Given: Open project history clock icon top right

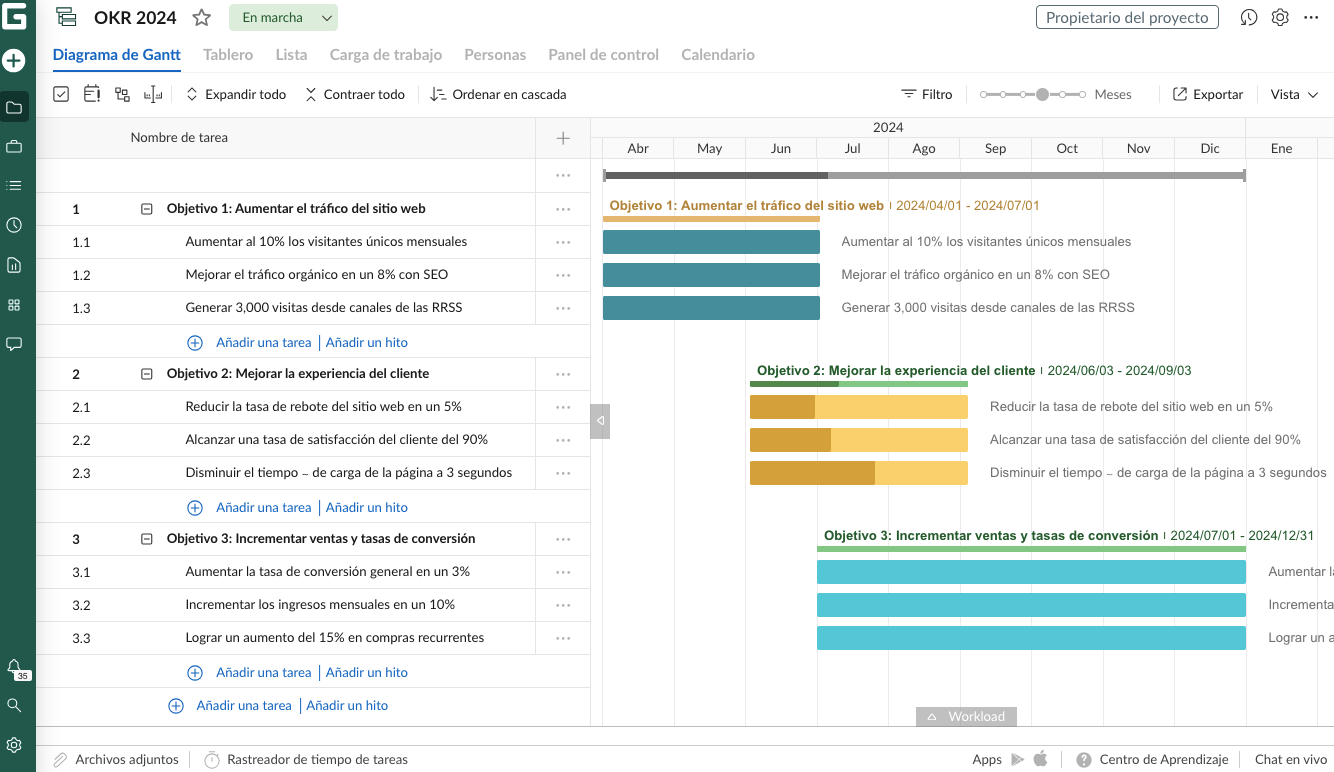Looking at the screenshot, I should 1249,17.
